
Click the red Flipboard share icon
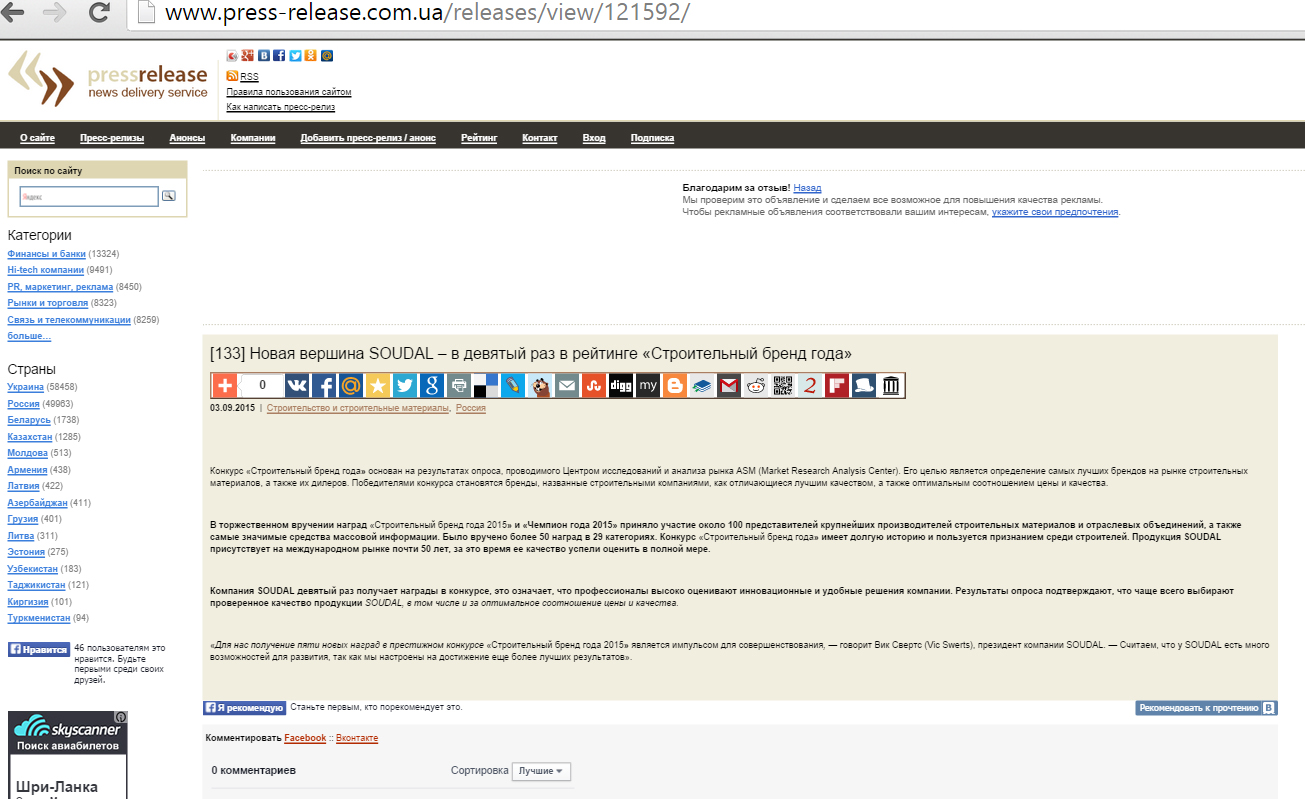pyautogui.click(x=837, y=386)
